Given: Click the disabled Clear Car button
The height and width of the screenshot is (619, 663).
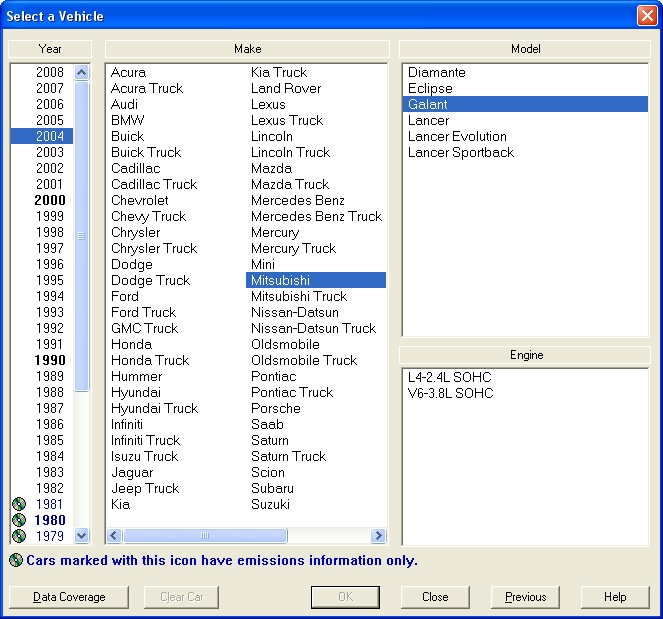Looking at the screenshot, I should tap(181, 597).
